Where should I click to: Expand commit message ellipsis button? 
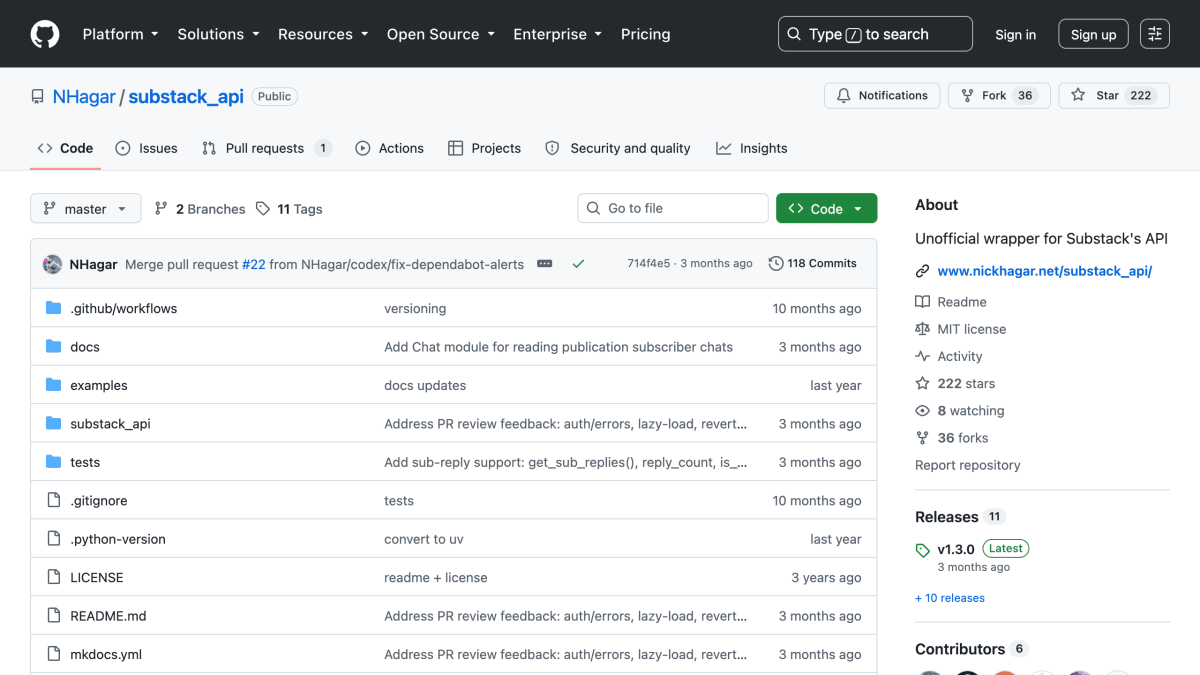coord(545,264)
